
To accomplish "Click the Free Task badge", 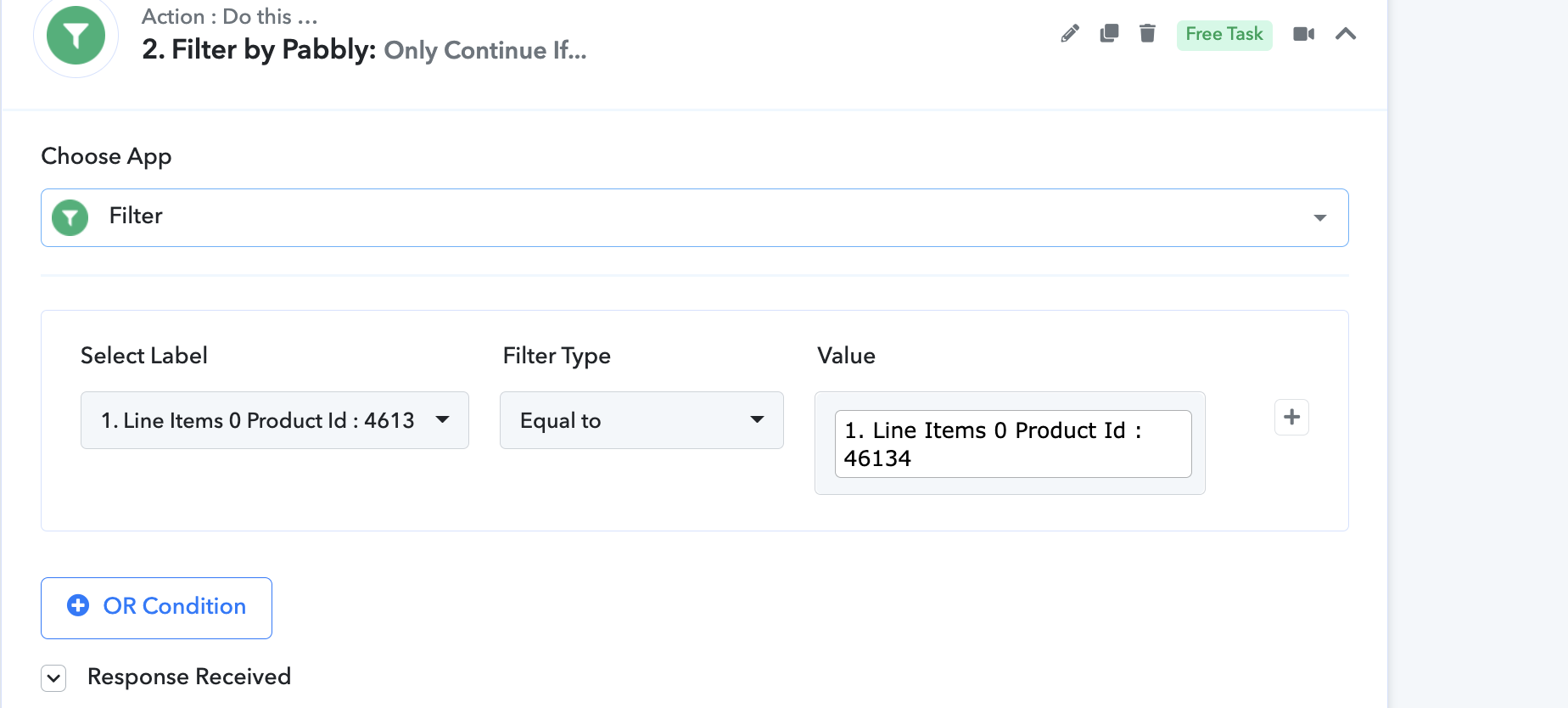I will pyautogui.click(x=1224, y=35).
